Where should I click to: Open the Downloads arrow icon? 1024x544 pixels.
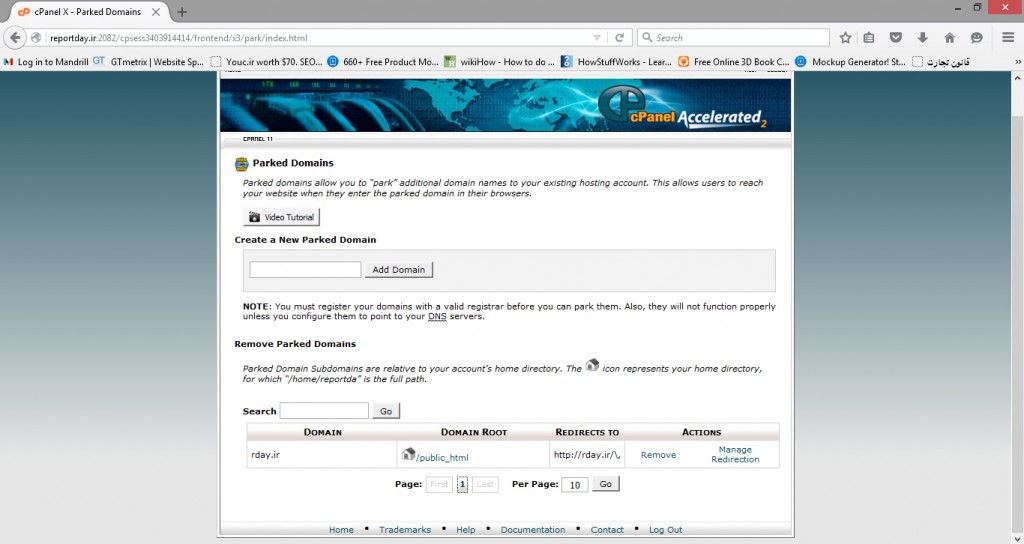pyautogui.click(x=922, y=38)
